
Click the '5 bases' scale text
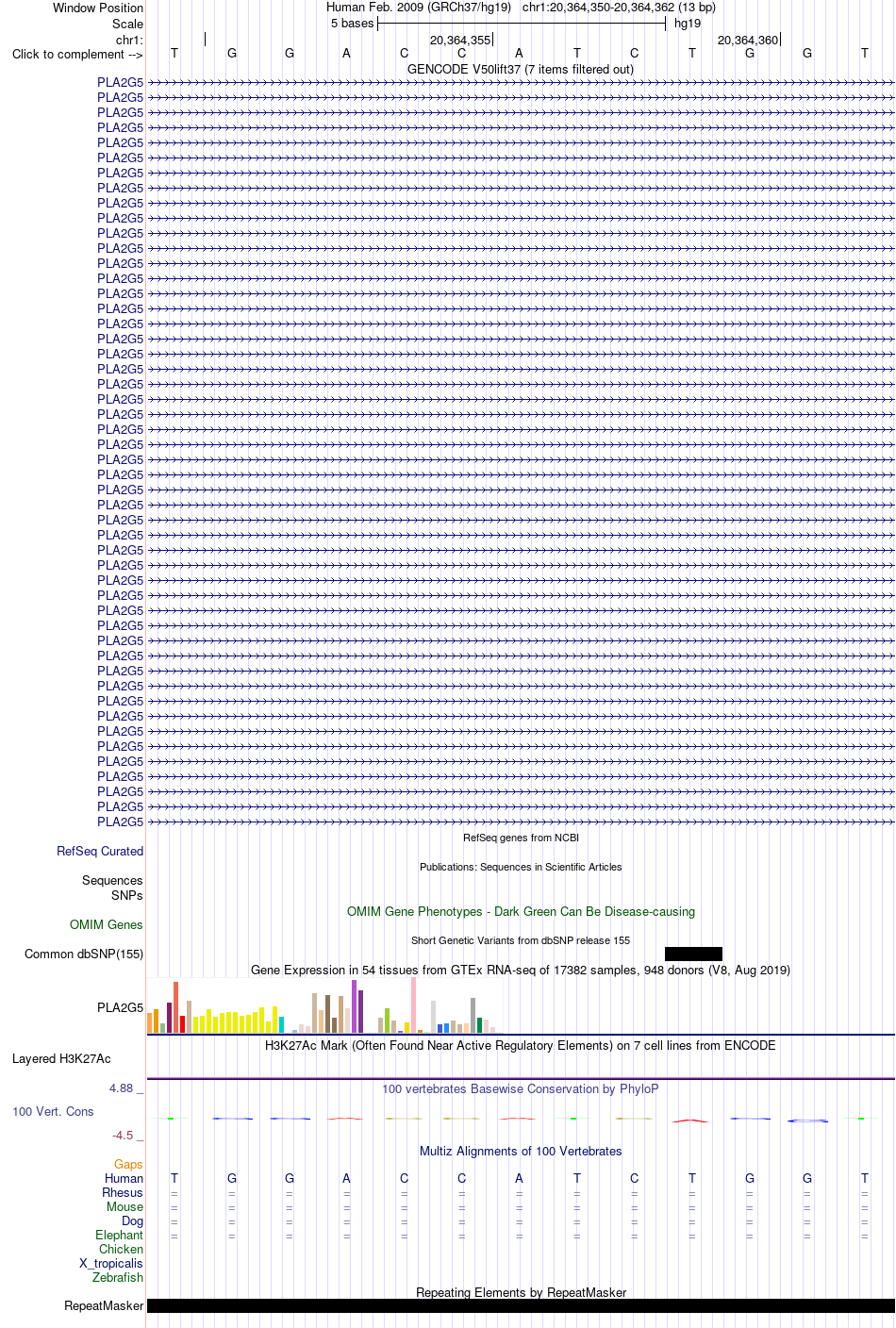click(x=353, y=24)
